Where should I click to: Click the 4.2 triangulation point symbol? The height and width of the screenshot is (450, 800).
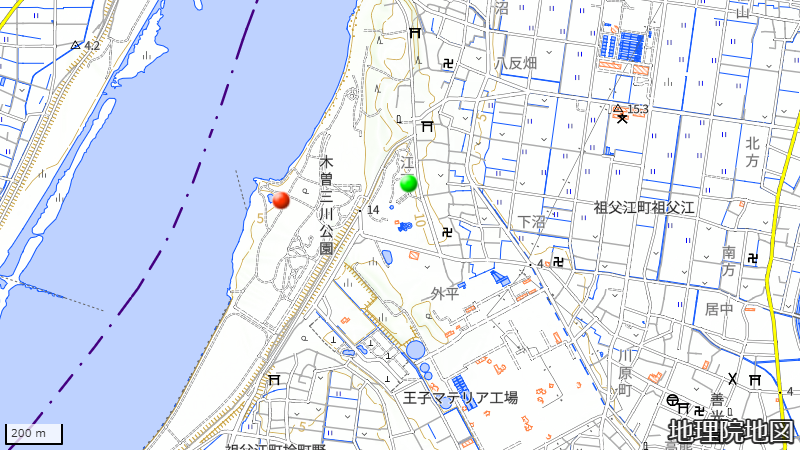(x=76, y=45)
